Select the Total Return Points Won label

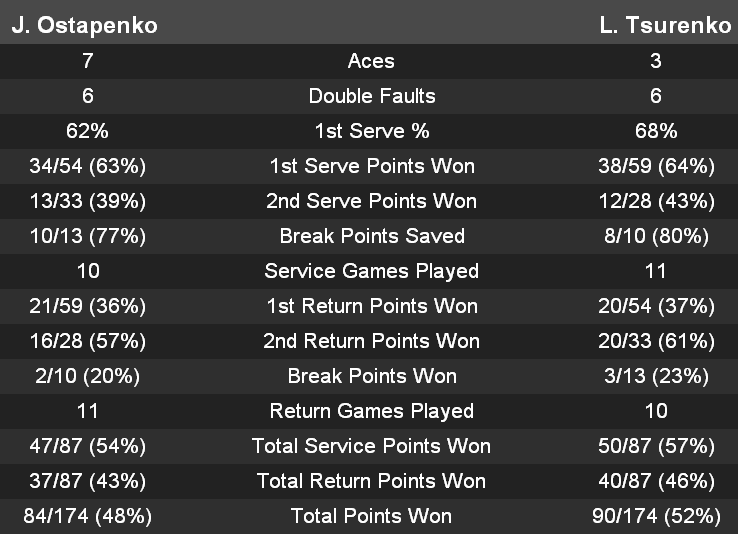tap(371, 481)
